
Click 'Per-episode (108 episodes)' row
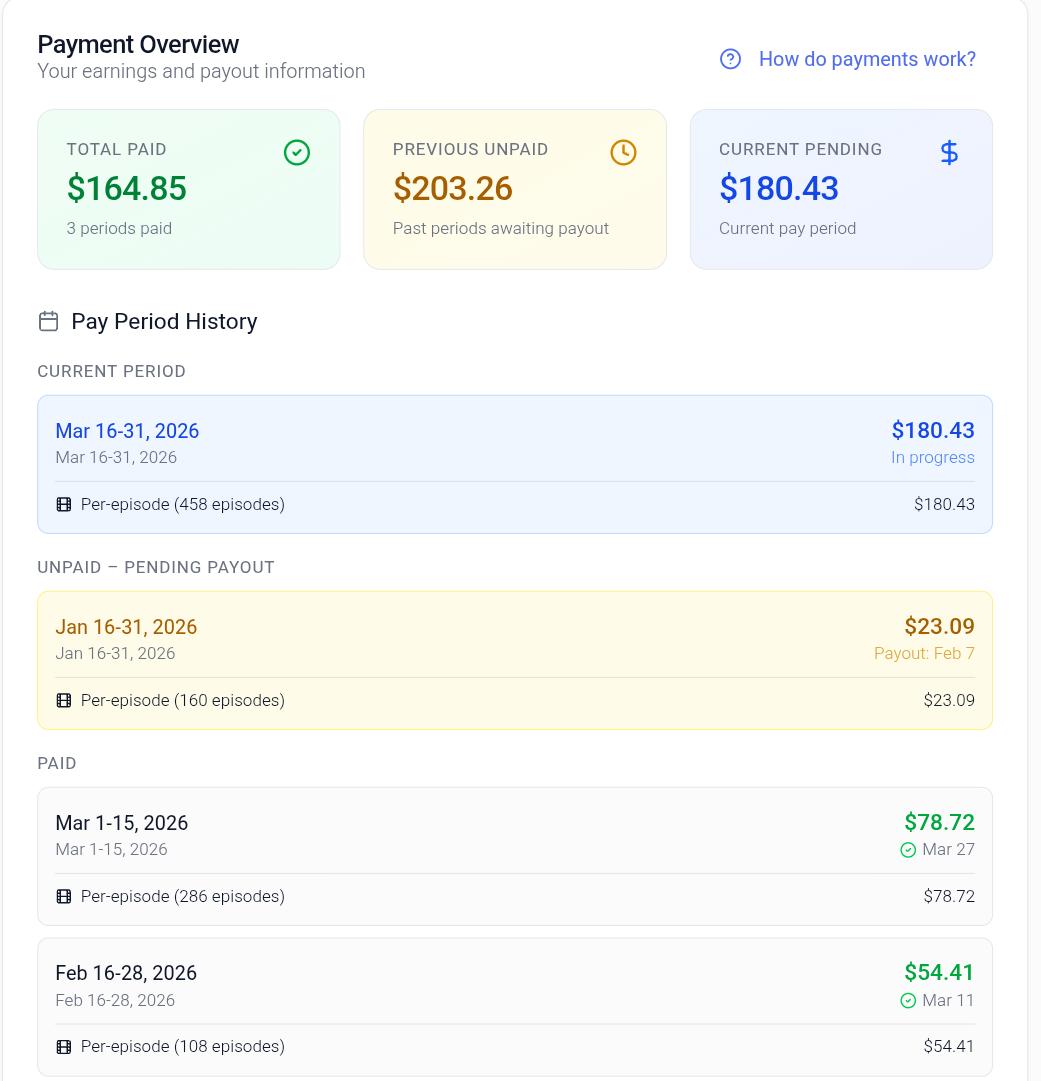pos(515,1047)
